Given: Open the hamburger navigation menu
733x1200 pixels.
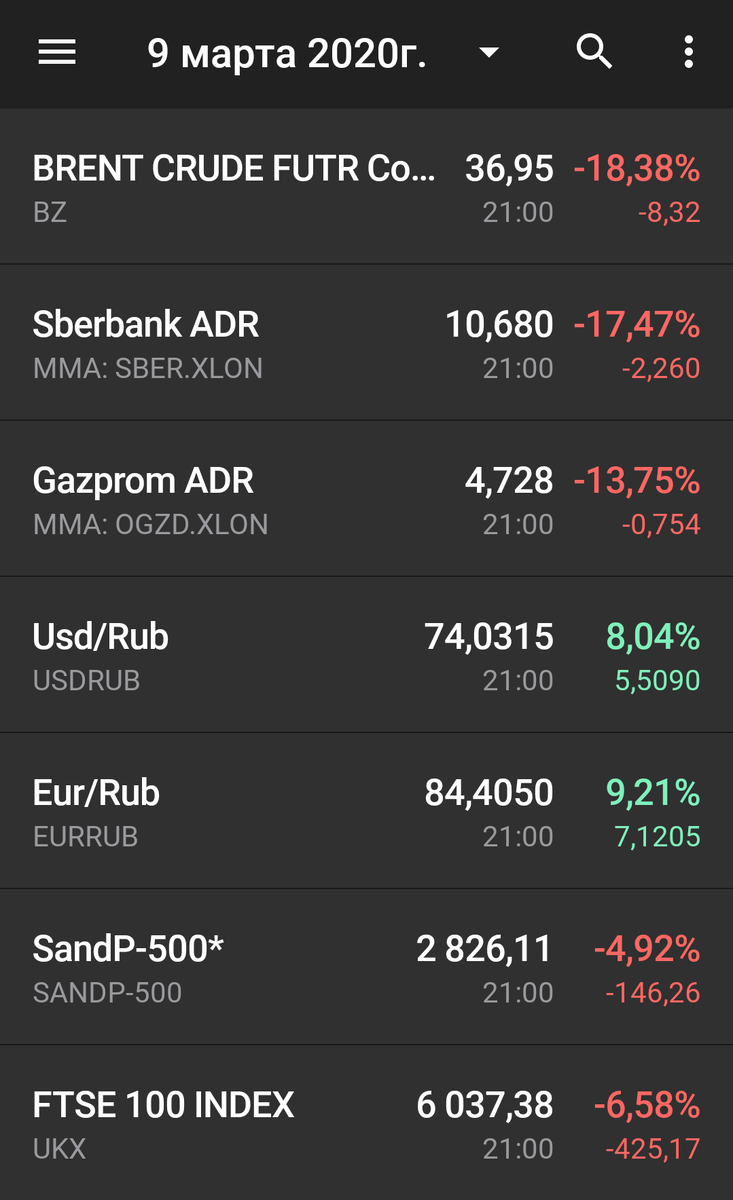Looking at the screenshot, I should (57, 52).
